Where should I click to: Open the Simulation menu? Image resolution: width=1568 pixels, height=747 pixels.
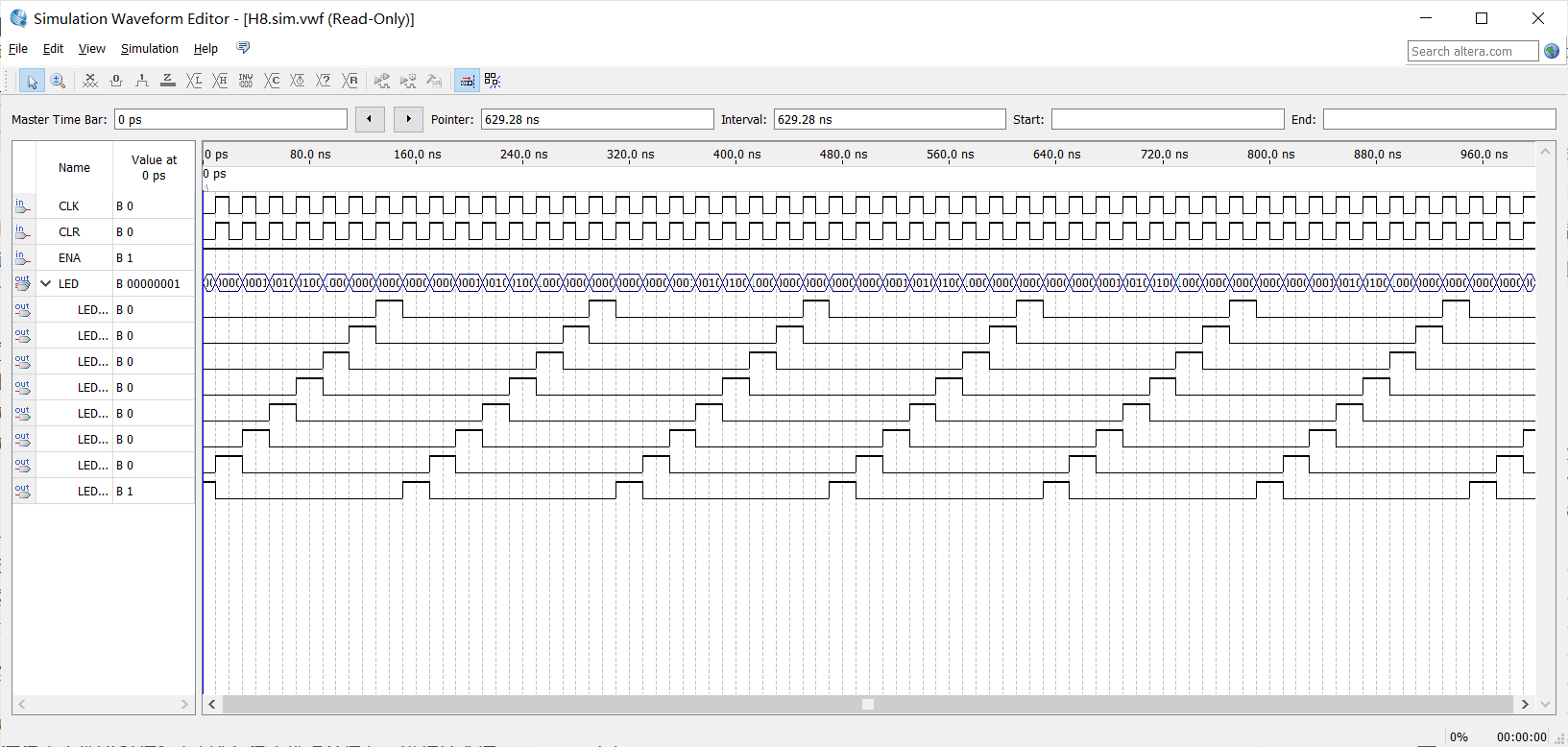pos(149,49)
